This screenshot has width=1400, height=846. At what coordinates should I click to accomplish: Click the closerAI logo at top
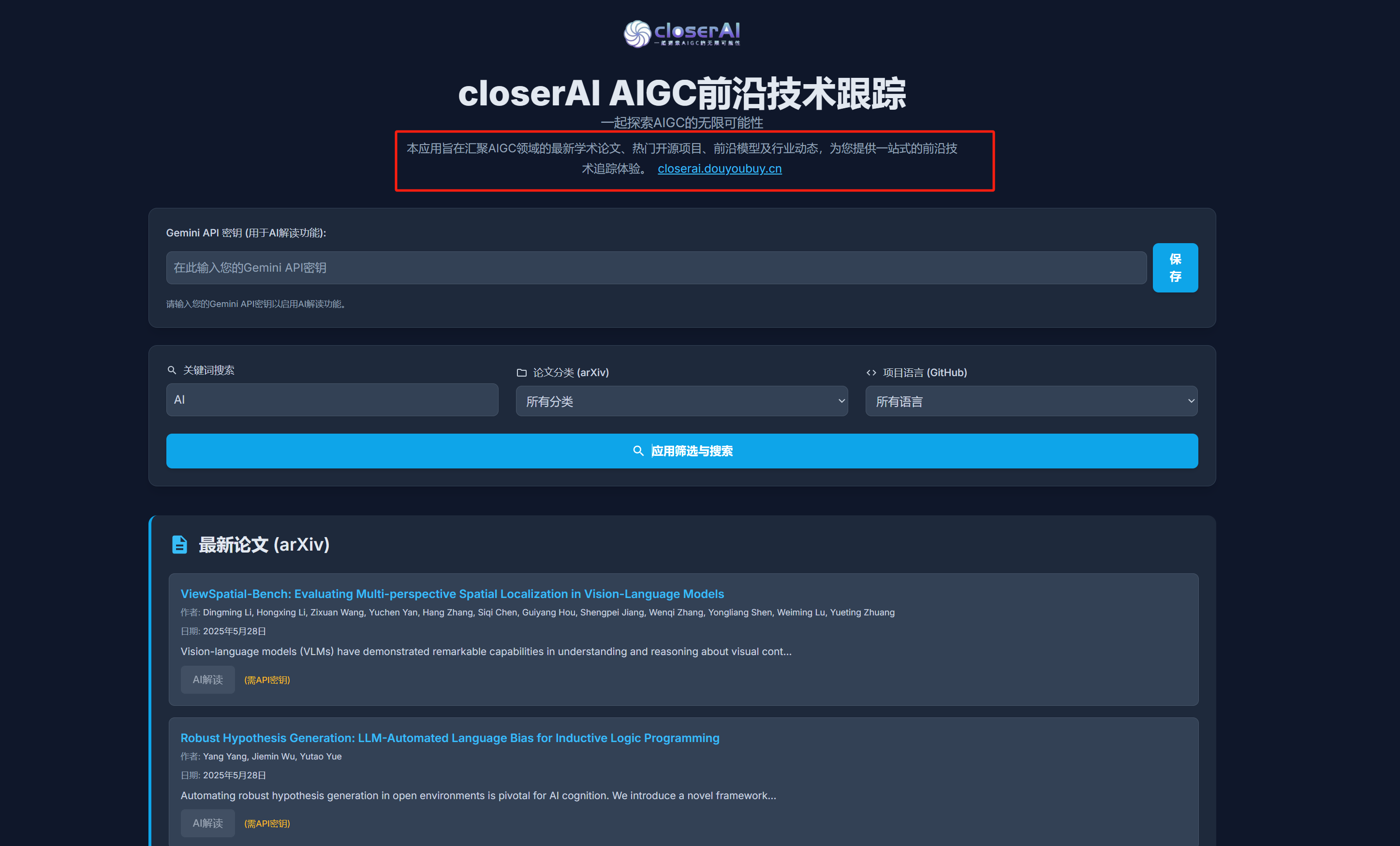pos(682,34)
